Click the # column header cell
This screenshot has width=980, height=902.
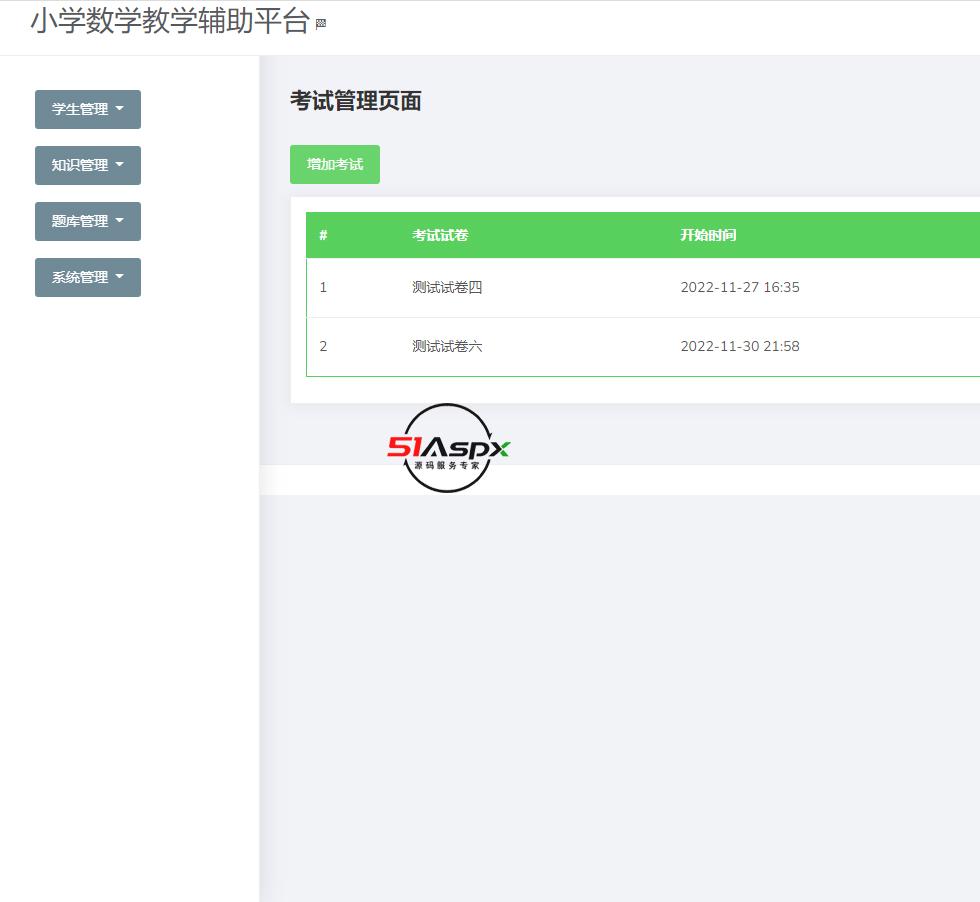322,235
